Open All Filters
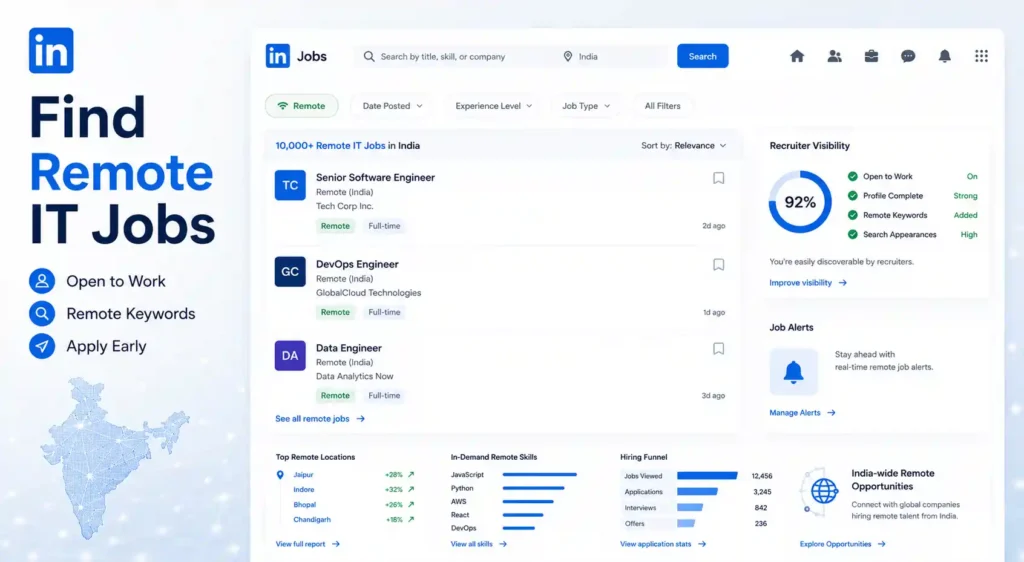This screenshot has height=562, width=1024. click(662, 106)
